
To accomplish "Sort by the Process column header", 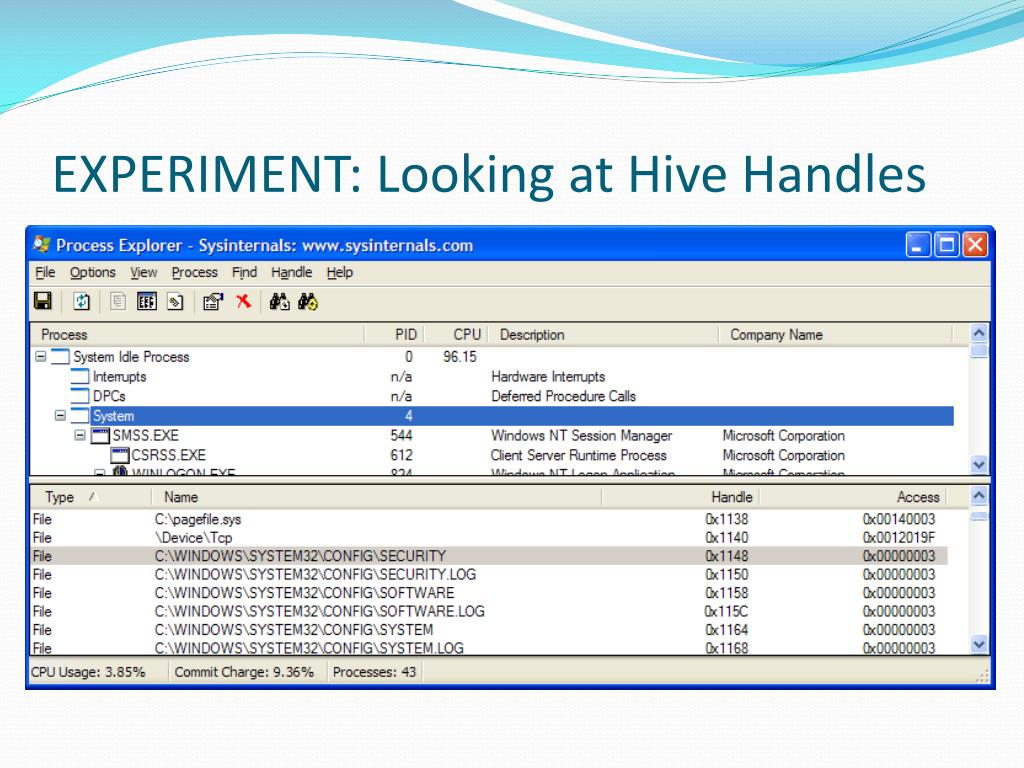I will (x=198, y=334).
